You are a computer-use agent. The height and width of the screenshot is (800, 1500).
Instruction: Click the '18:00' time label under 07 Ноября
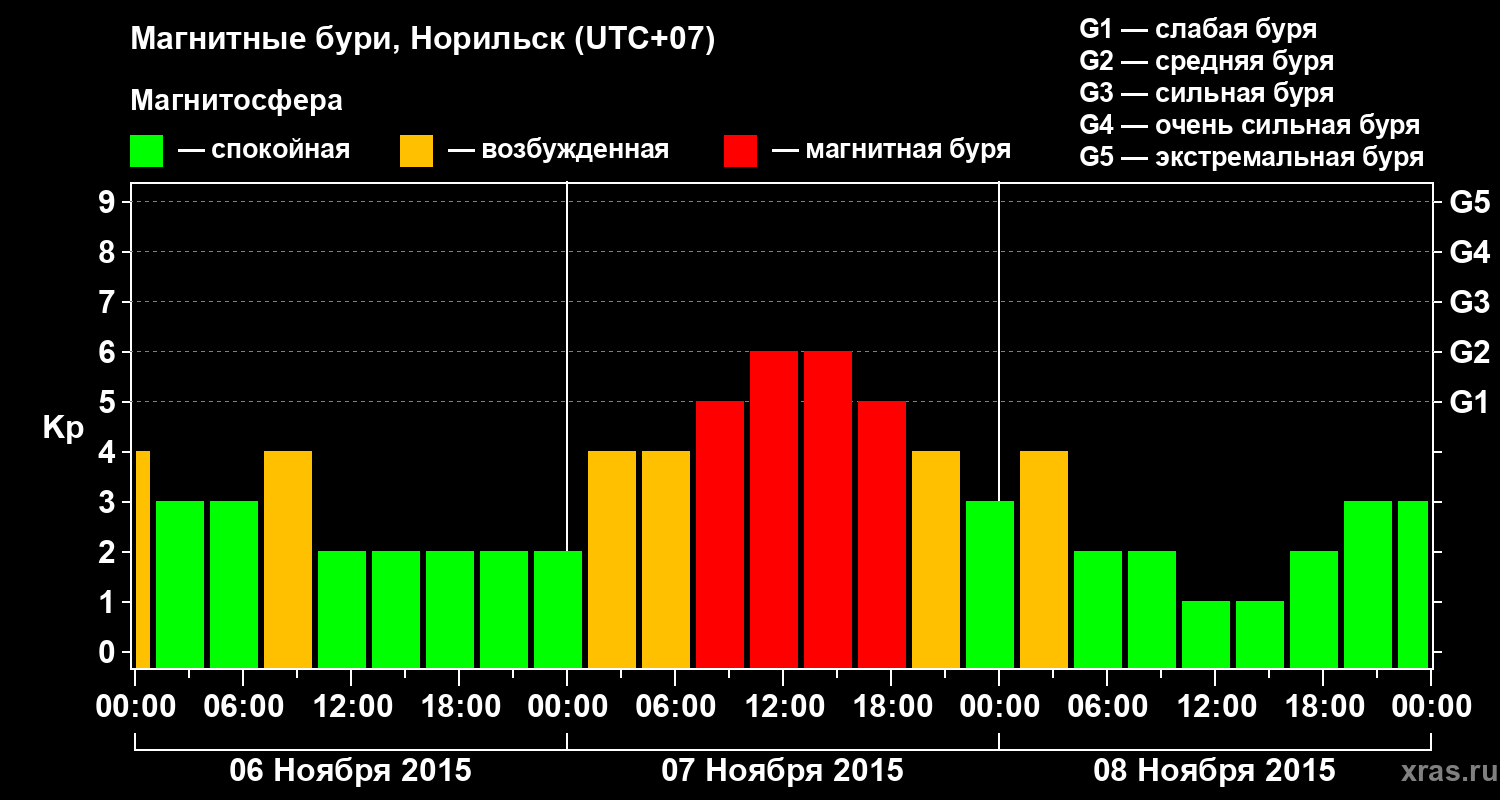(x=891, y=707)
